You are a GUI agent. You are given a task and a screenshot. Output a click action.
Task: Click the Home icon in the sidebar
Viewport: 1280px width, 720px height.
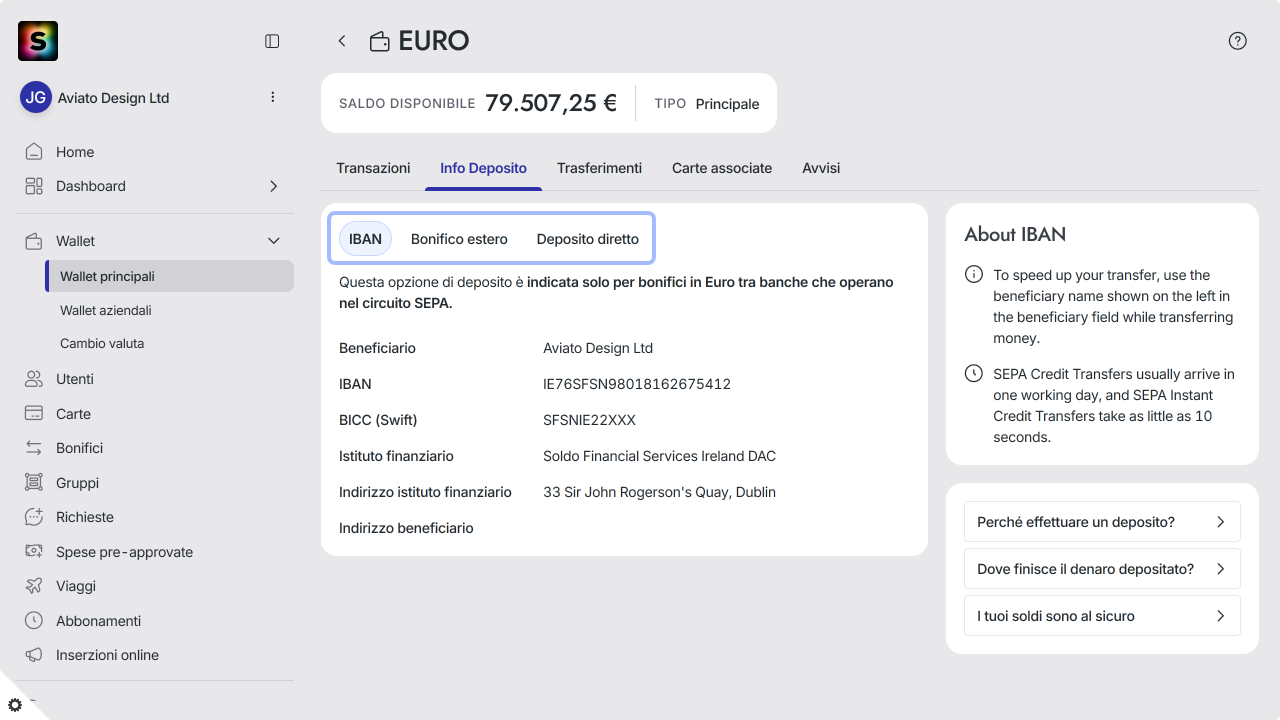coord(34,152)
